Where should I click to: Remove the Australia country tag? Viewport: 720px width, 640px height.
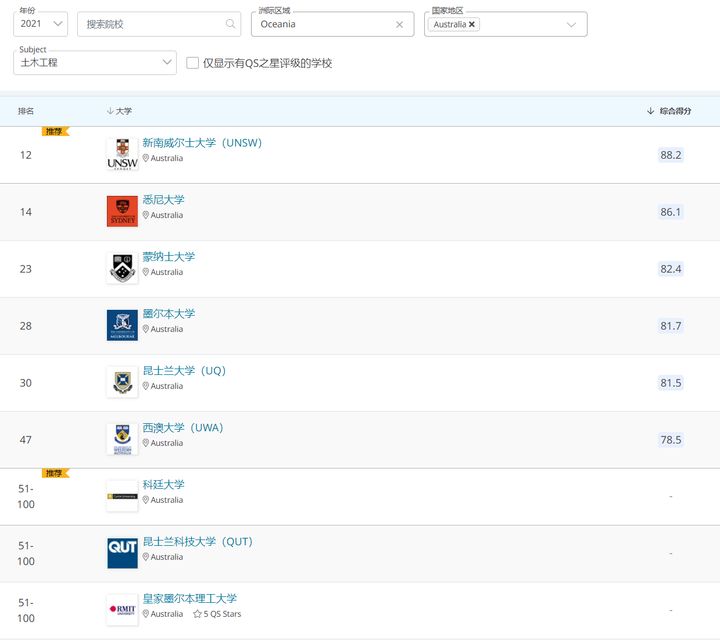click(x=472, y=24)
